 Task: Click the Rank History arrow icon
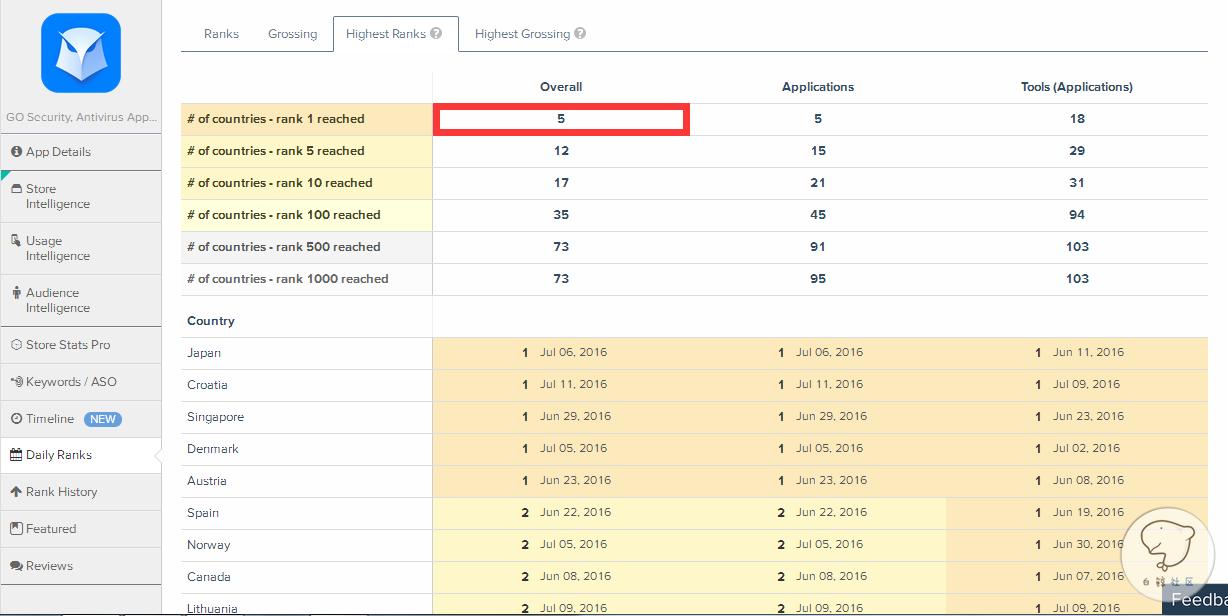point(16,492)
